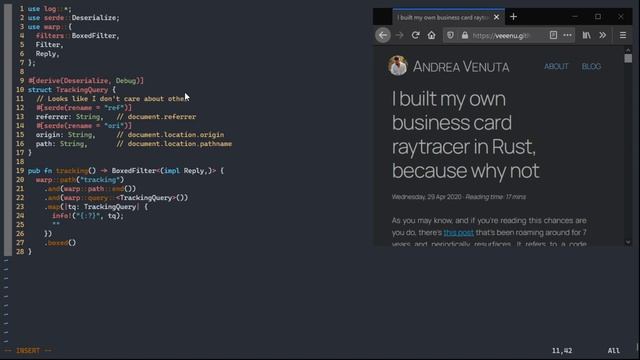
Task: Click the 'use serde::Deserialize;' line
Action: (73, 18)
